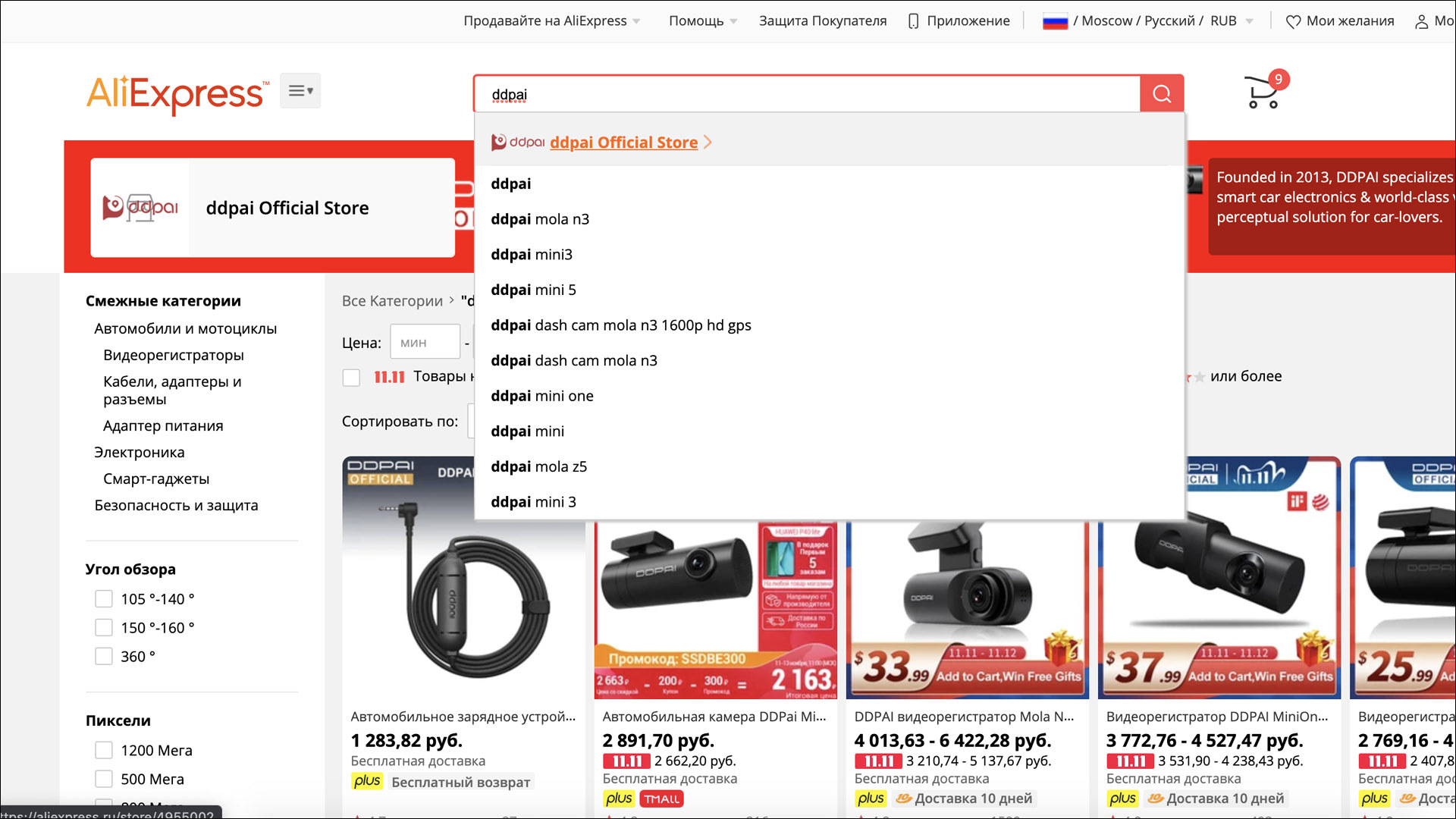
Task: Click plus badge under charger product
Action: click(367, 781)
